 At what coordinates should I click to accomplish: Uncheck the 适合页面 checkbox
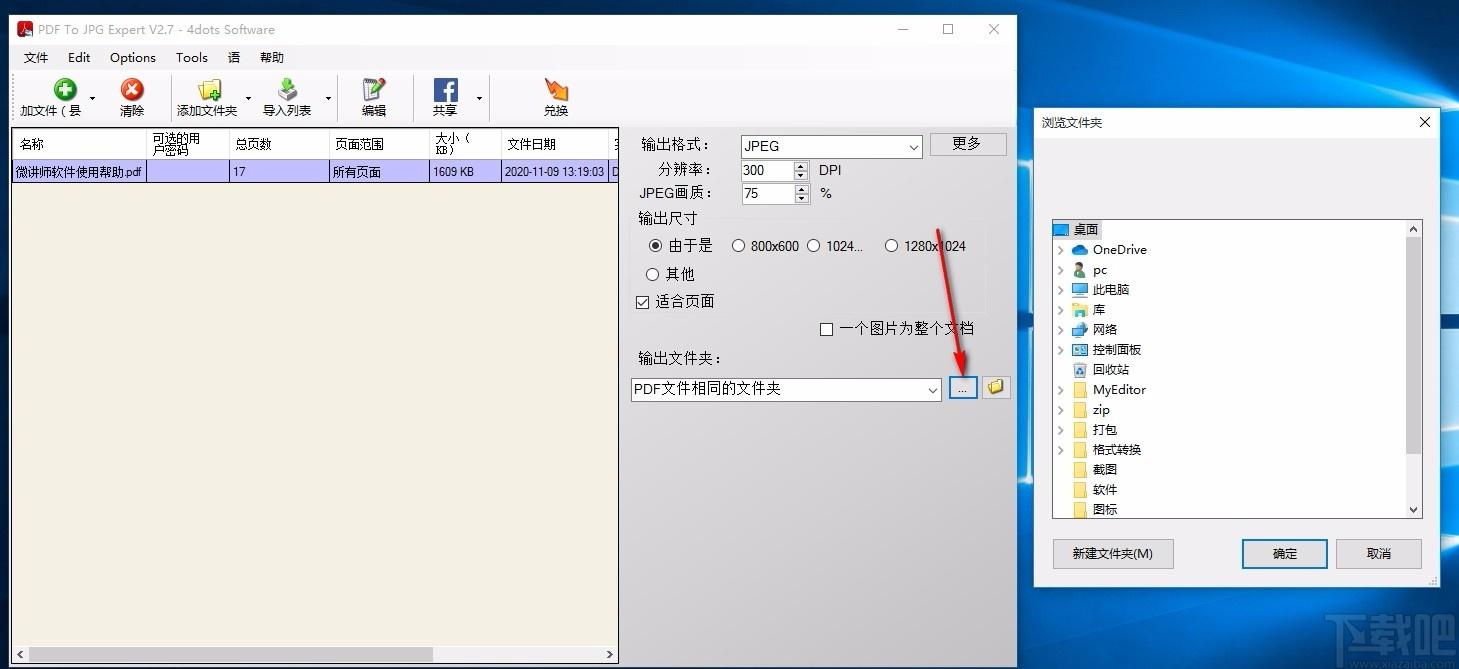click(x=643, y=302)
